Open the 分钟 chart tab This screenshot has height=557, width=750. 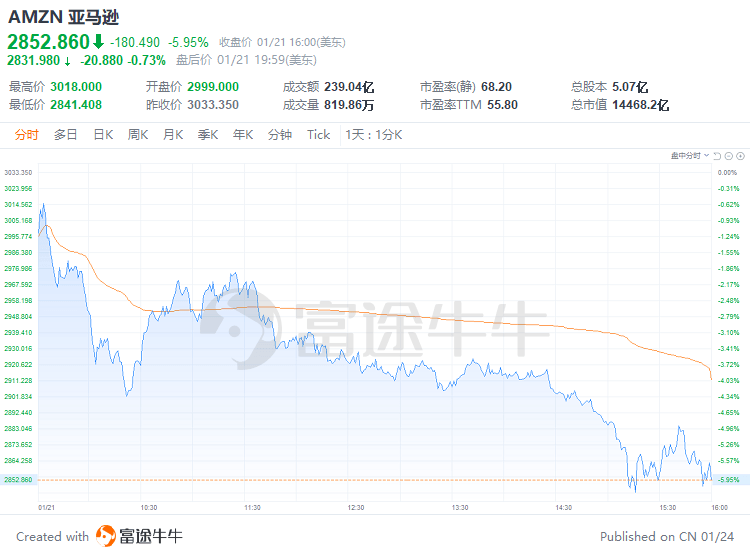coord(280,135)
